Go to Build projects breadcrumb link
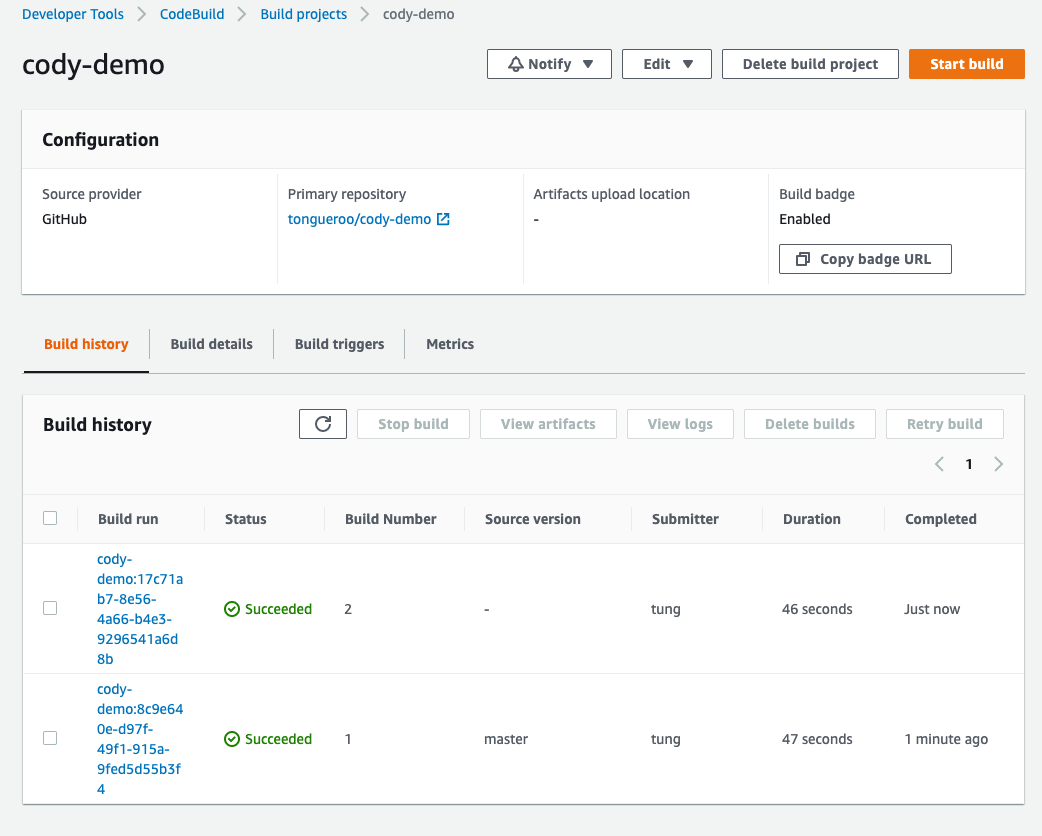The width and height of the screenshot is (1042, 836). point(304,14)
